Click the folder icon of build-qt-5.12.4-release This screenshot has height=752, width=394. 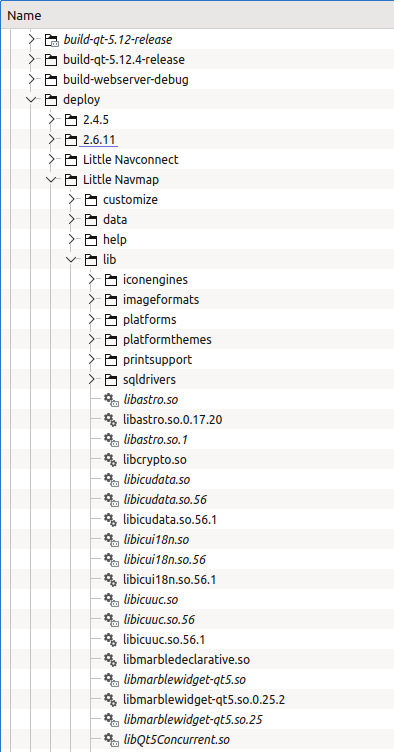click(50, 60)
